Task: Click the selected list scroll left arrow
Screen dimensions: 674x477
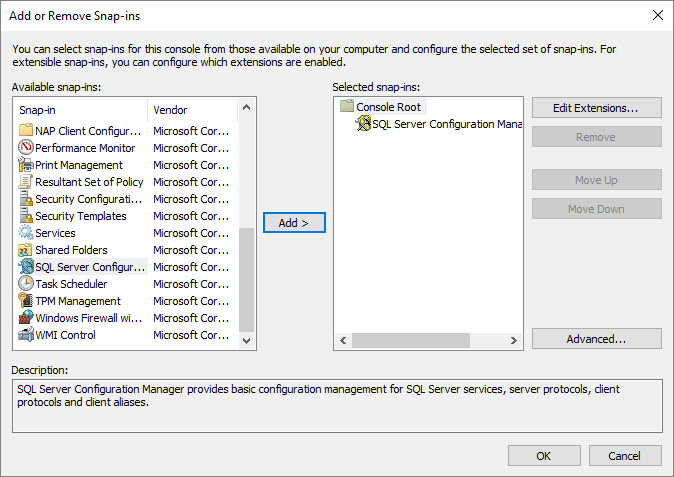Action: [343, 340]
